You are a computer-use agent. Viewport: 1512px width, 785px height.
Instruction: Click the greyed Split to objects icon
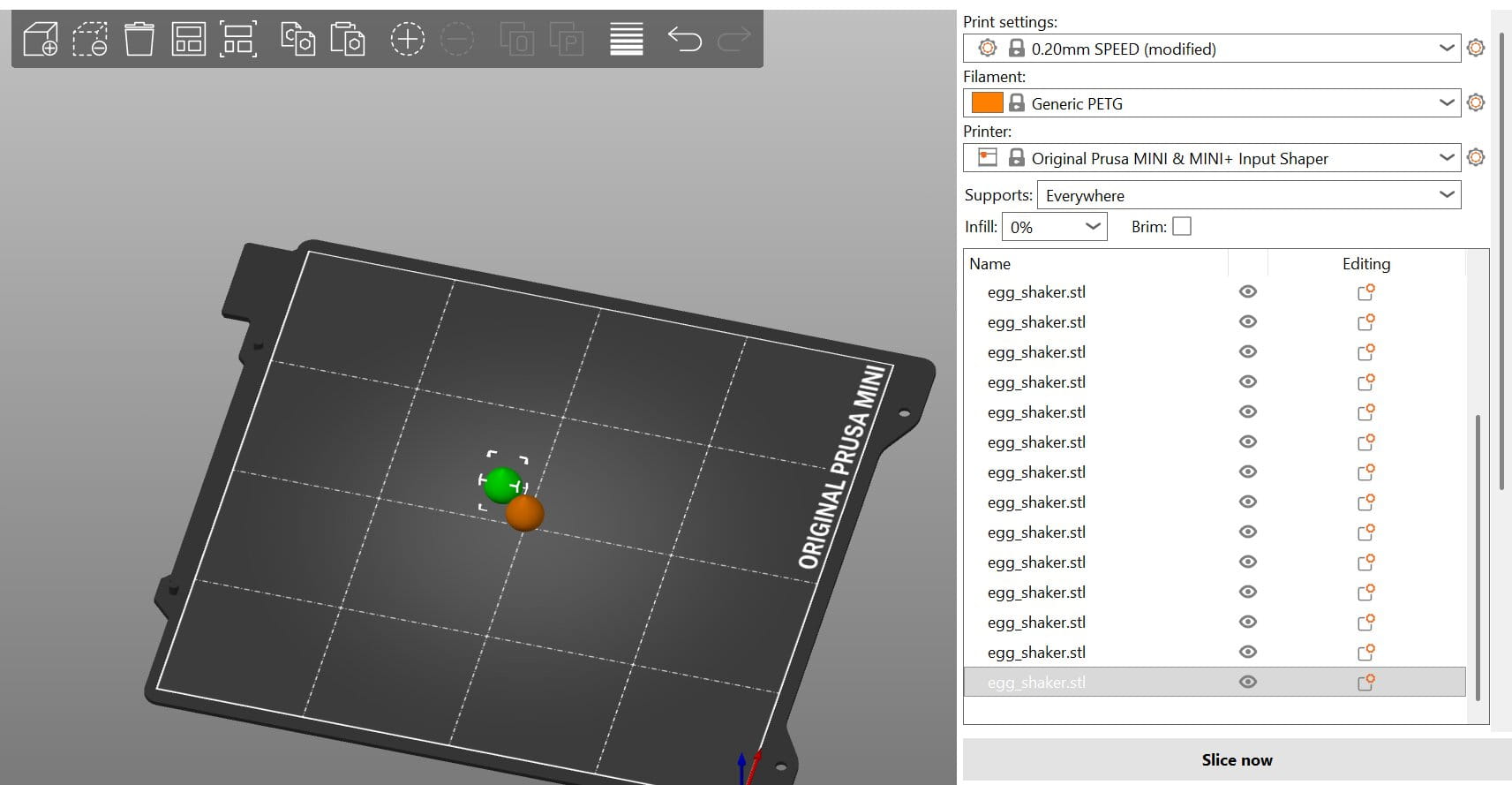[x=517, y=40]
